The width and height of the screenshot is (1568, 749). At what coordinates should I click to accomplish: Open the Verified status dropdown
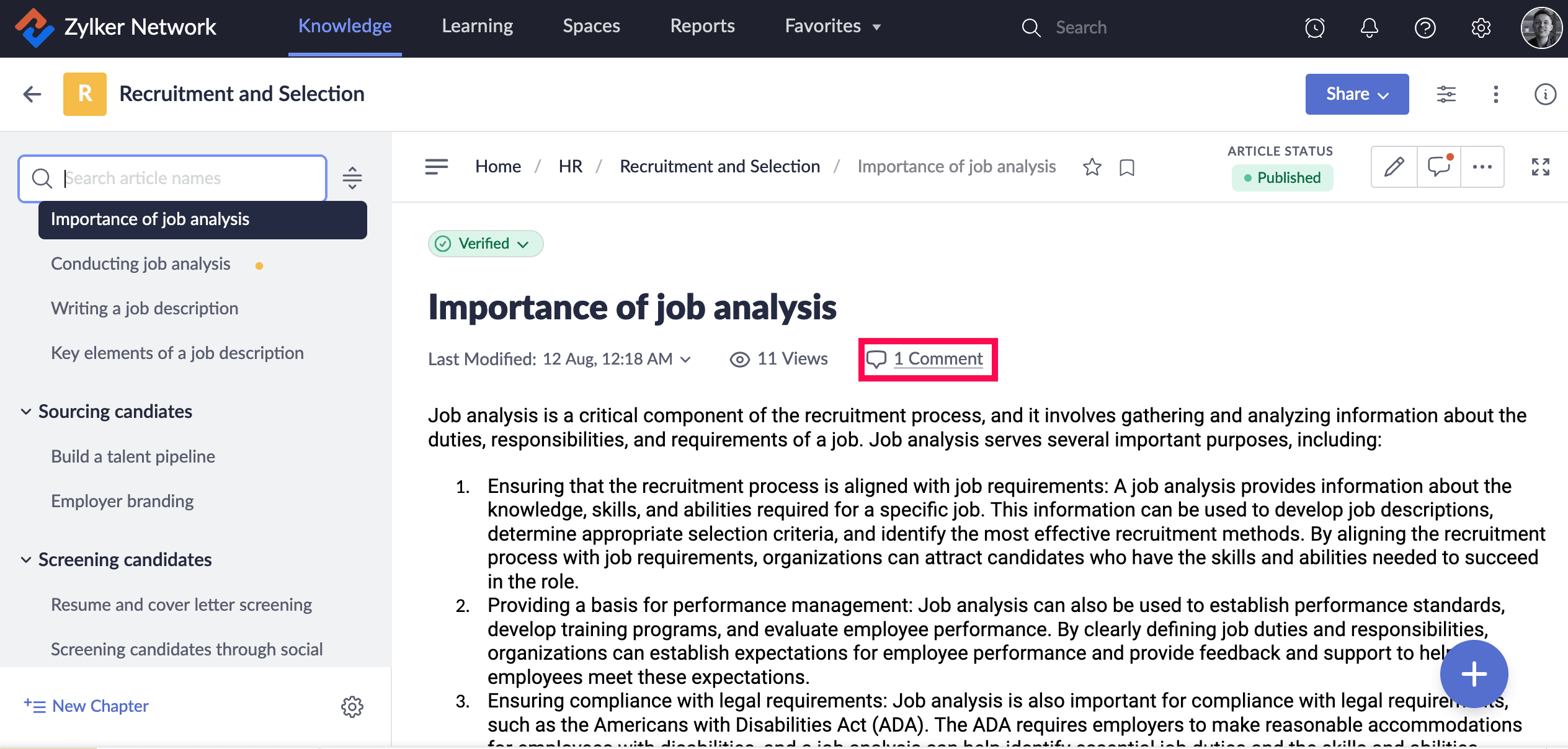(486, 244)
